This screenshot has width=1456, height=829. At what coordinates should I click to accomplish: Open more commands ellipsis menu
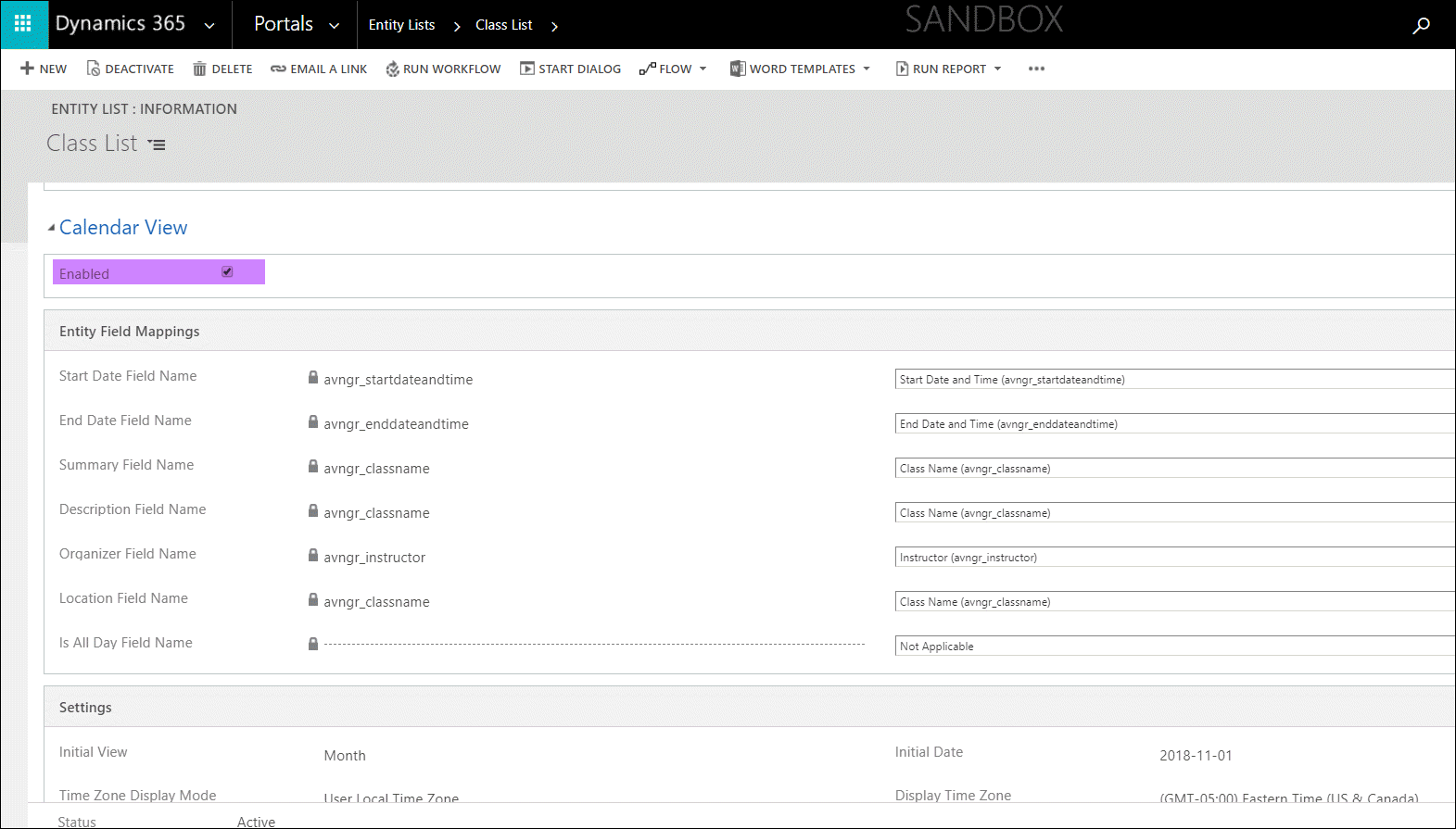click(1036, 69)
